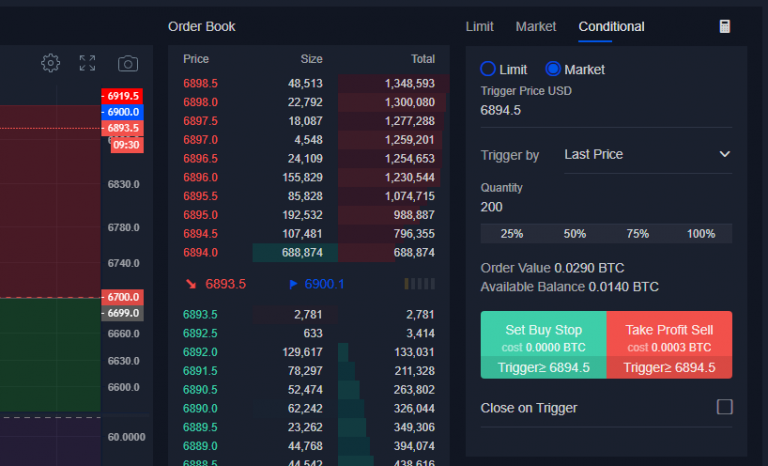Viewport: 768px width, 466px height.
Task: Enable the Close on Trigger checkbox
Action: 725,407
